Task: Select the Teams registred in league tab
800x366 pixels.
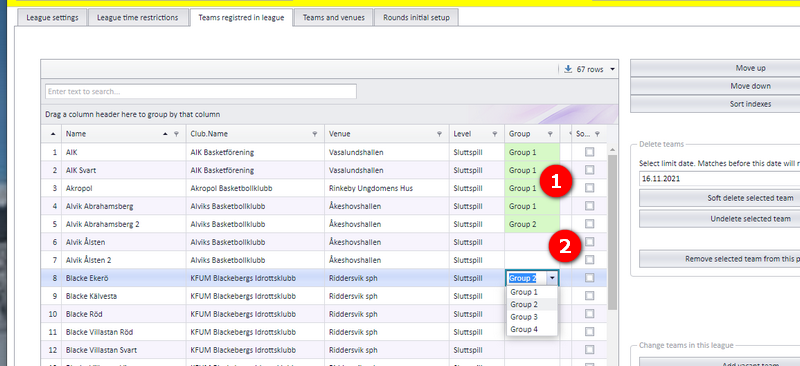Action: pyautogui.click(x=241, y=17)
